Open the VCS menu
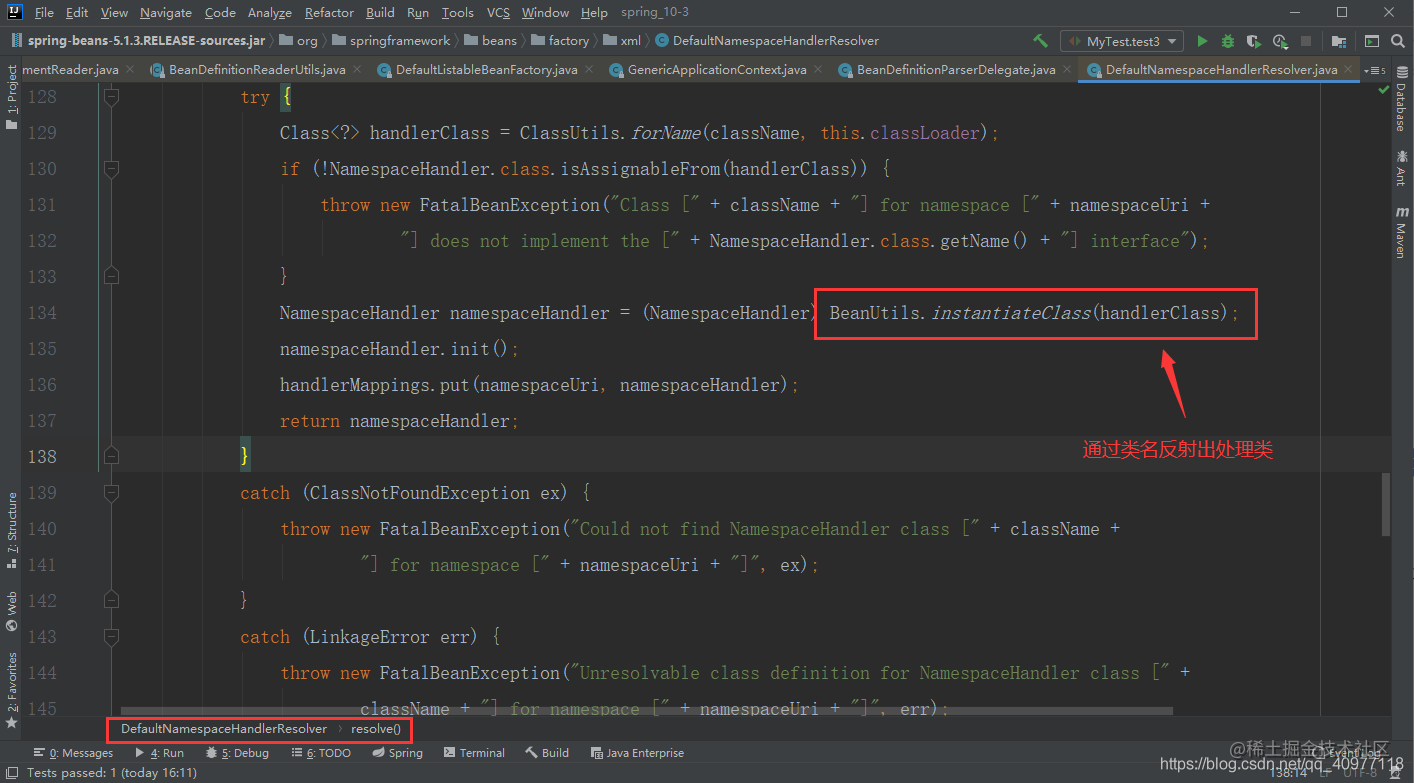1414x783 pixels. pyautogui.click(x=498, y=12)
